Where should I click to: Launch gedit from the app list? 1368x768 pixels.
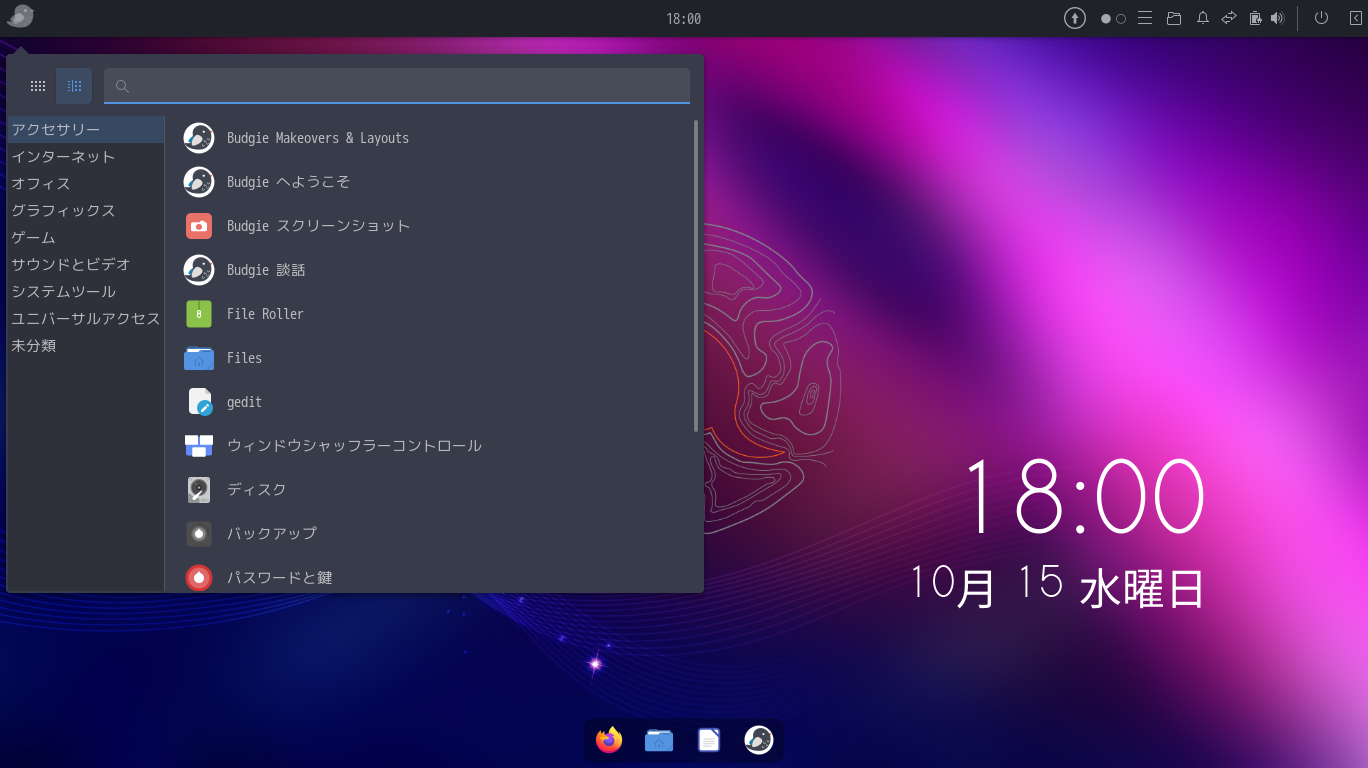pyautogui.click(x=243, y=401)
